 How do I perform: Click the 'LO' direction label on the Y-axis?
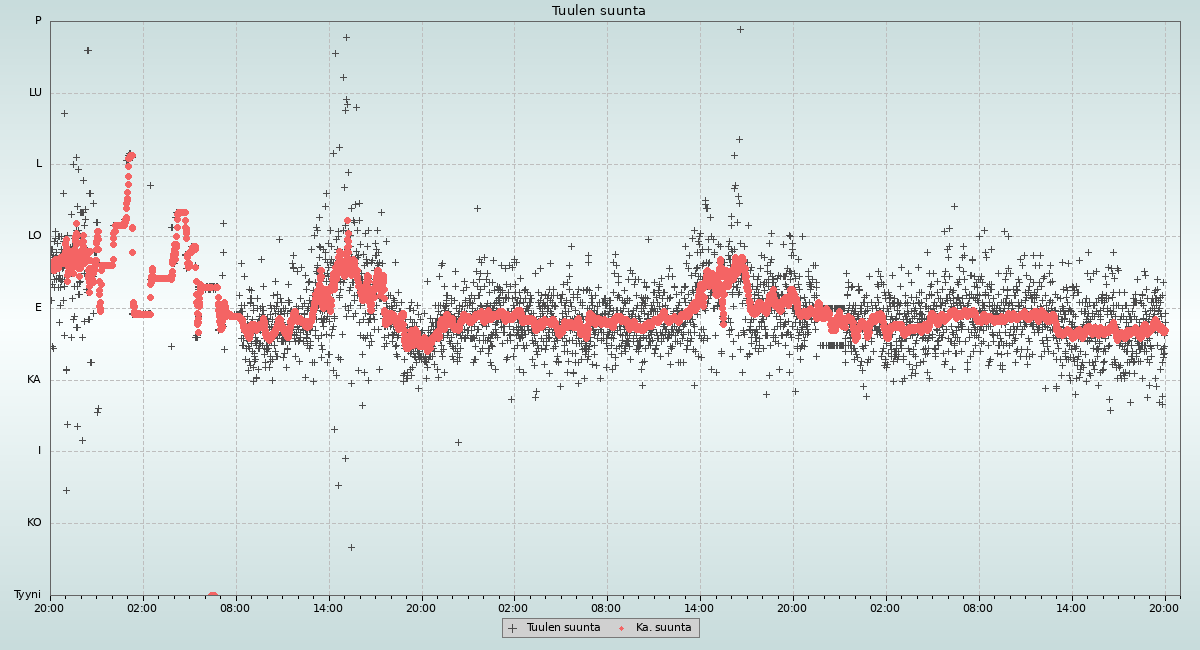(35, 236)
